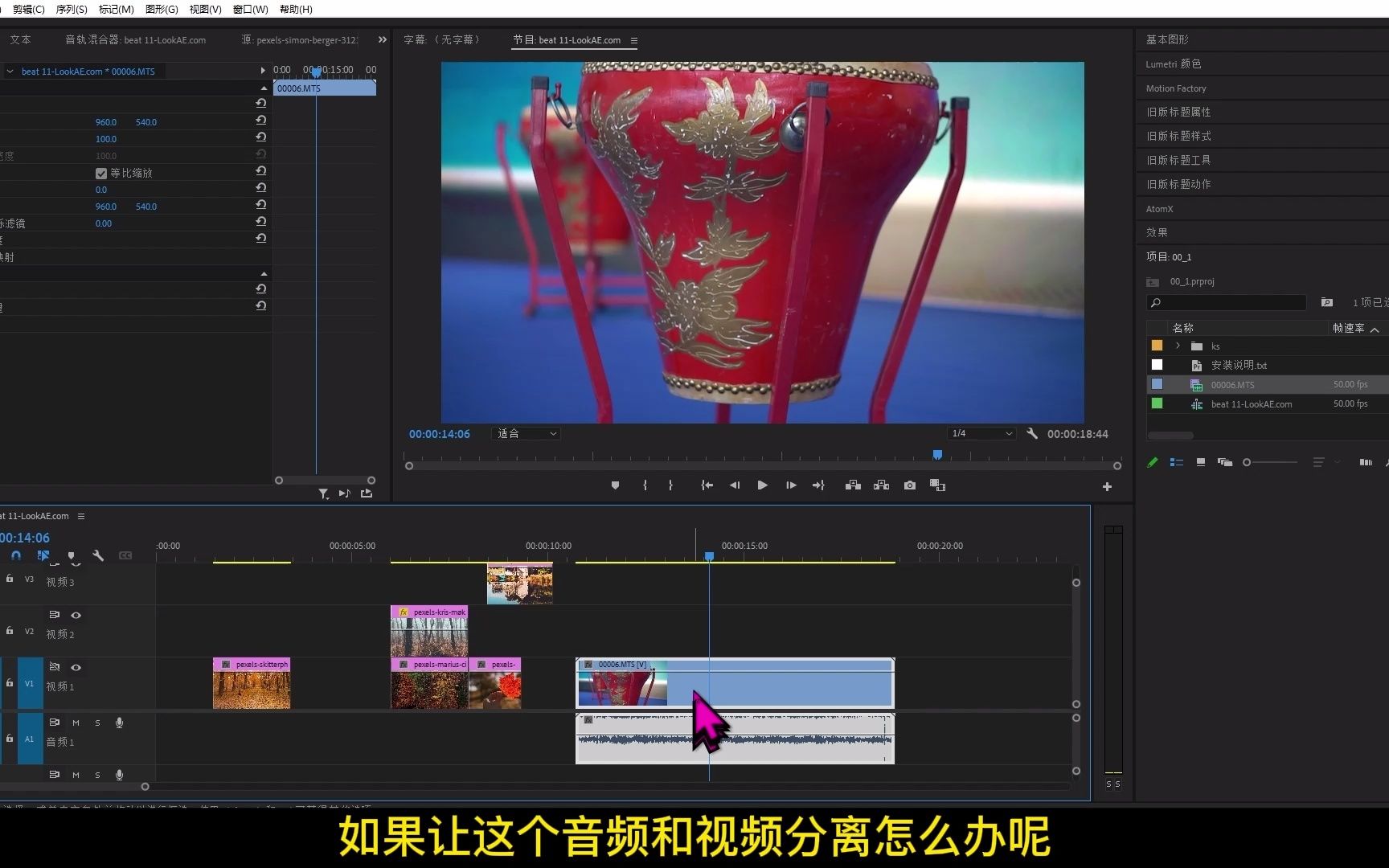Toggle the 等比缩放 checkbox in Effect Controls
The height and width of the screenshot is (868, 1389).
pyautogui.click(x=100, y=172)
